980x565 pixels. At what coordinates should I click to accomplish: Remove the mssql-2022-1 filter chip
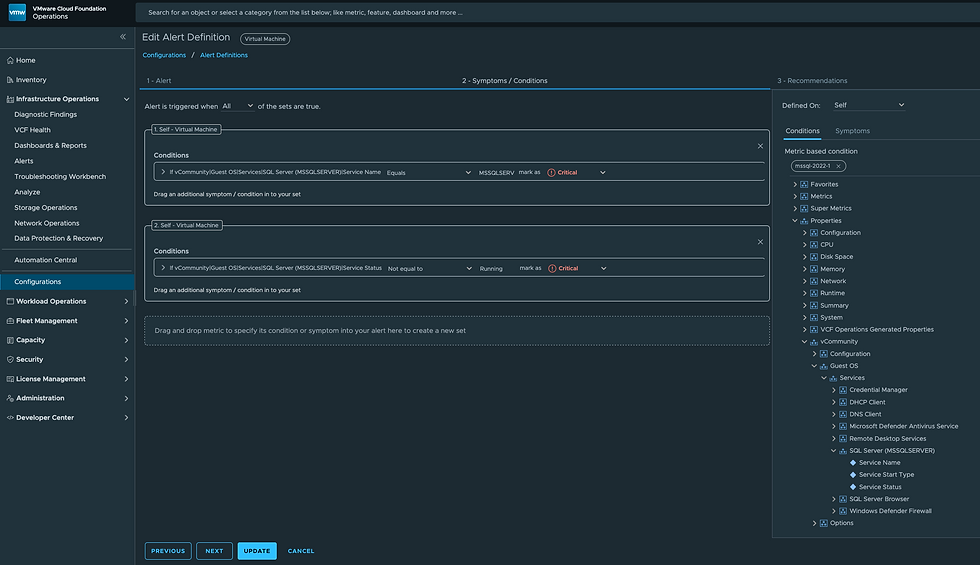point(838,166)
